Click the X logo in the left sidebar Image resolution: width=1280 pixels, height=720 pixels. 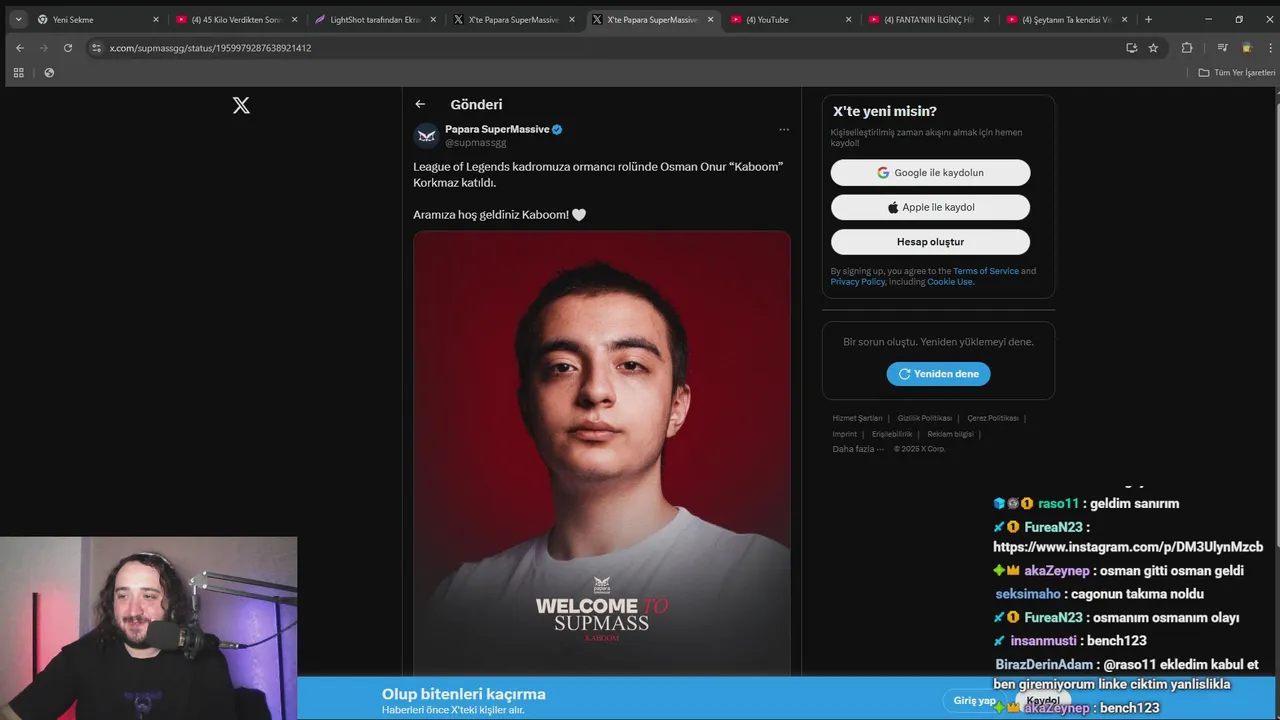(241, 105)
